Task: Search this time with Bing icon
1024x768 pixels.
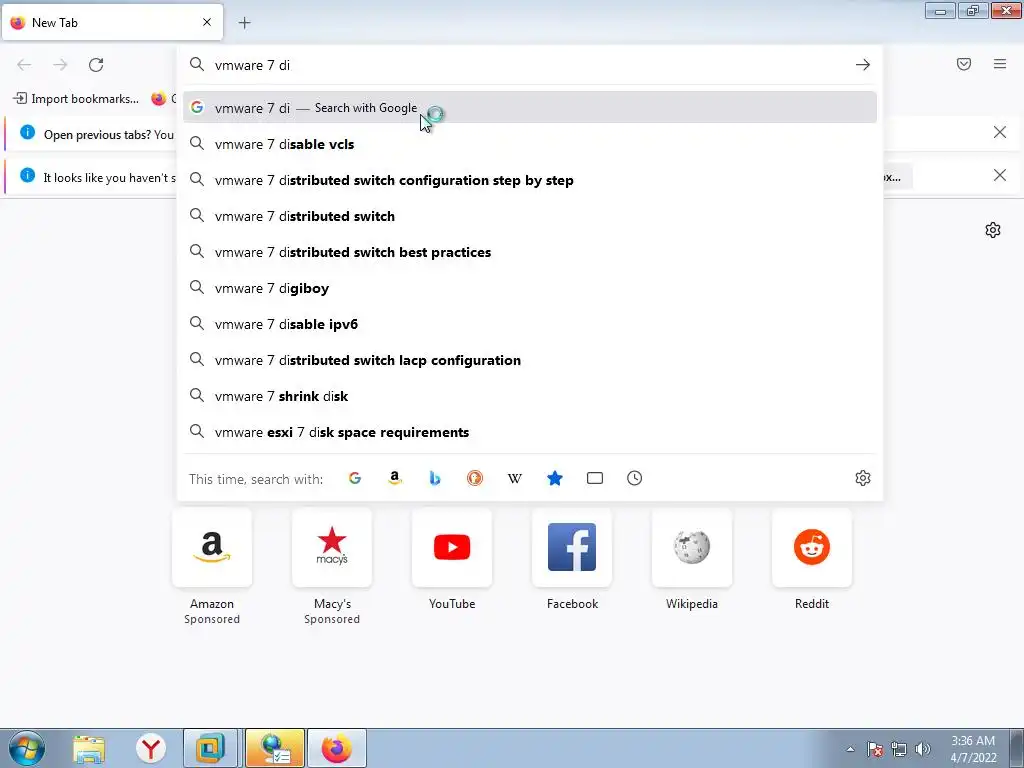Action: pyautogui.click(x=434, y=478)
